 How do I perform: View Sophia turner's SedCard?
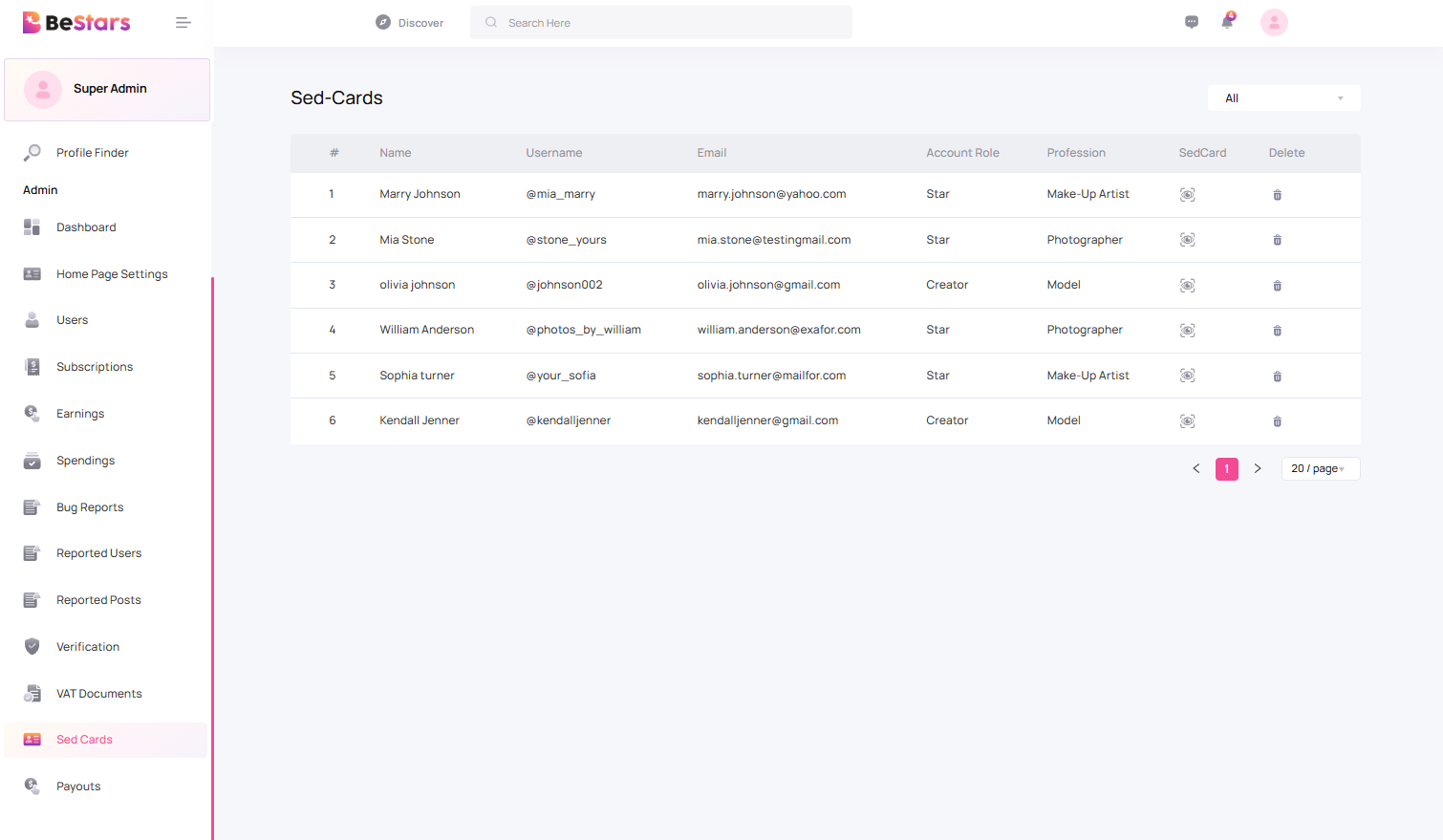(1187, 376)
